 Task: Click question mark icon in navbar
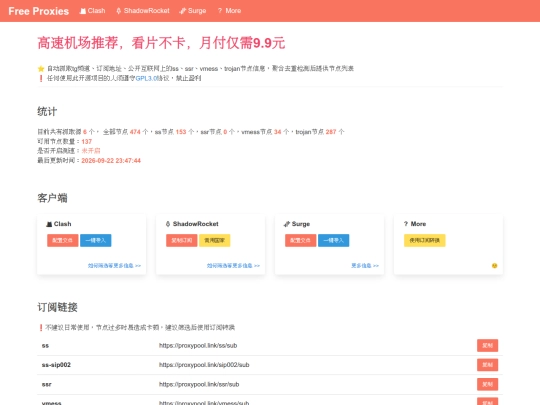(220, 11)
